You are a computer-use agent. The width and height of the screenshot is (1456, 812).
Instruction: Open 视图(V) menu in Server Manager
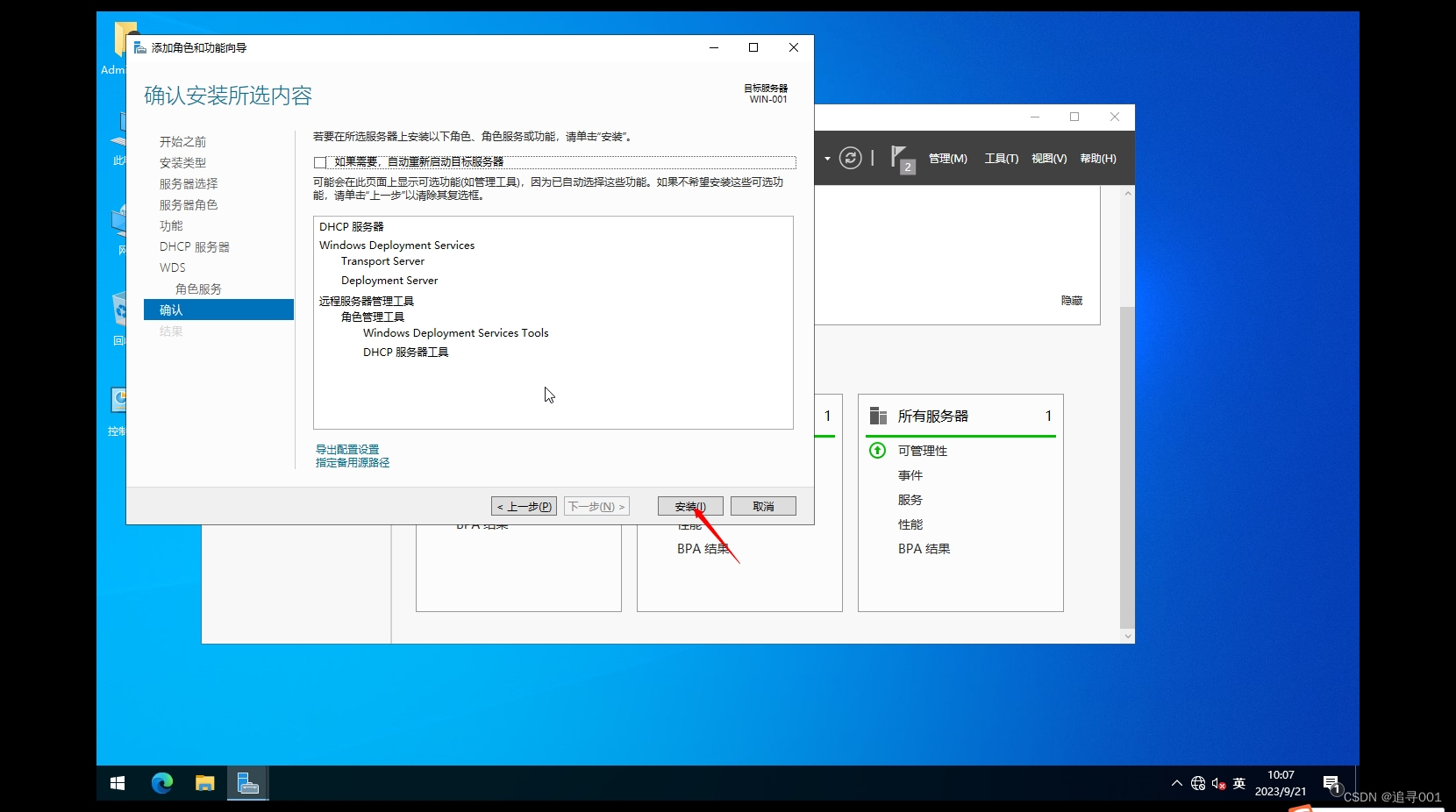1049,159
